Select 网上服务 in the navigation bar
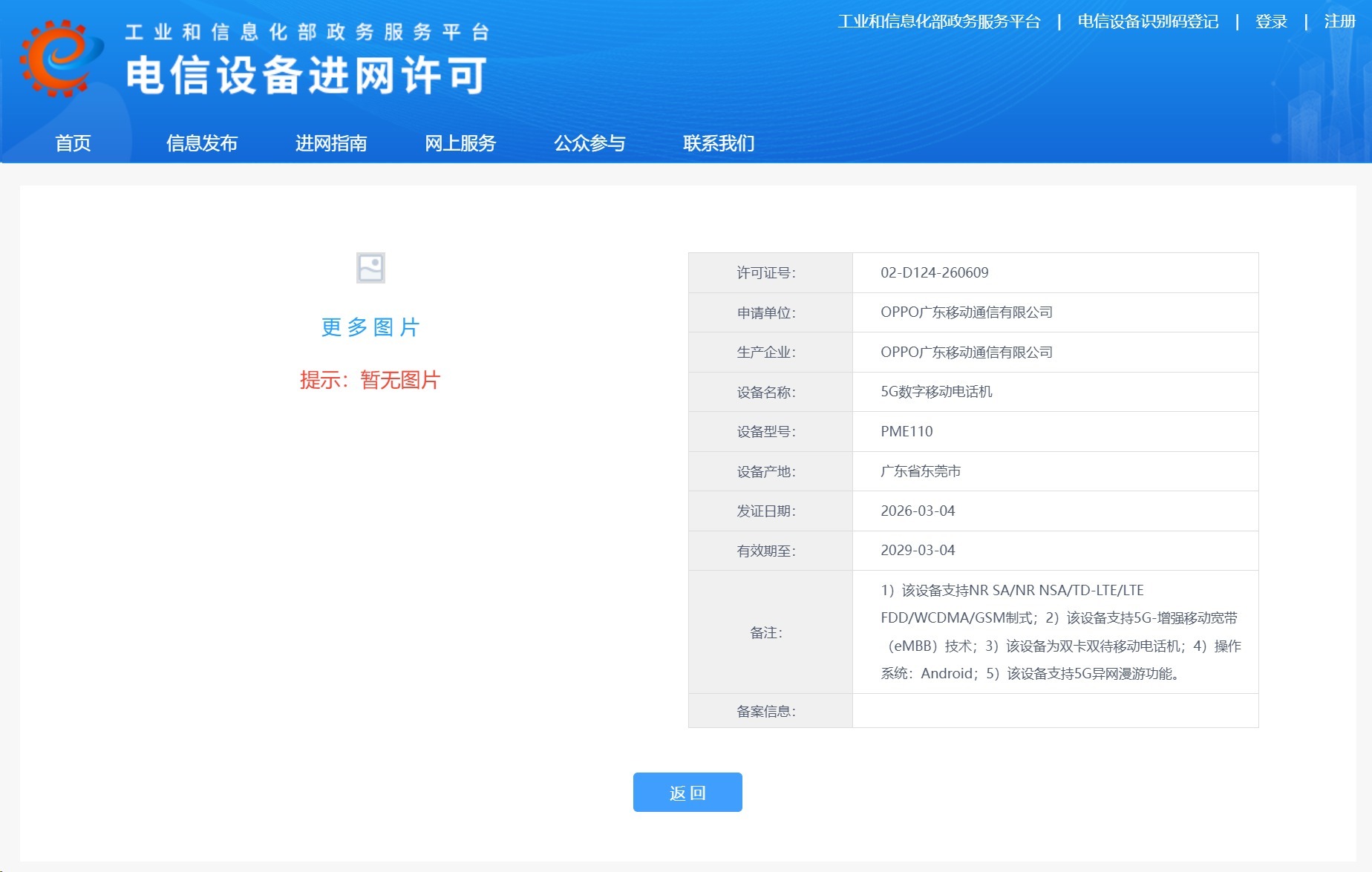Viewport: 1372px width, 872px height. click(460, 143)
